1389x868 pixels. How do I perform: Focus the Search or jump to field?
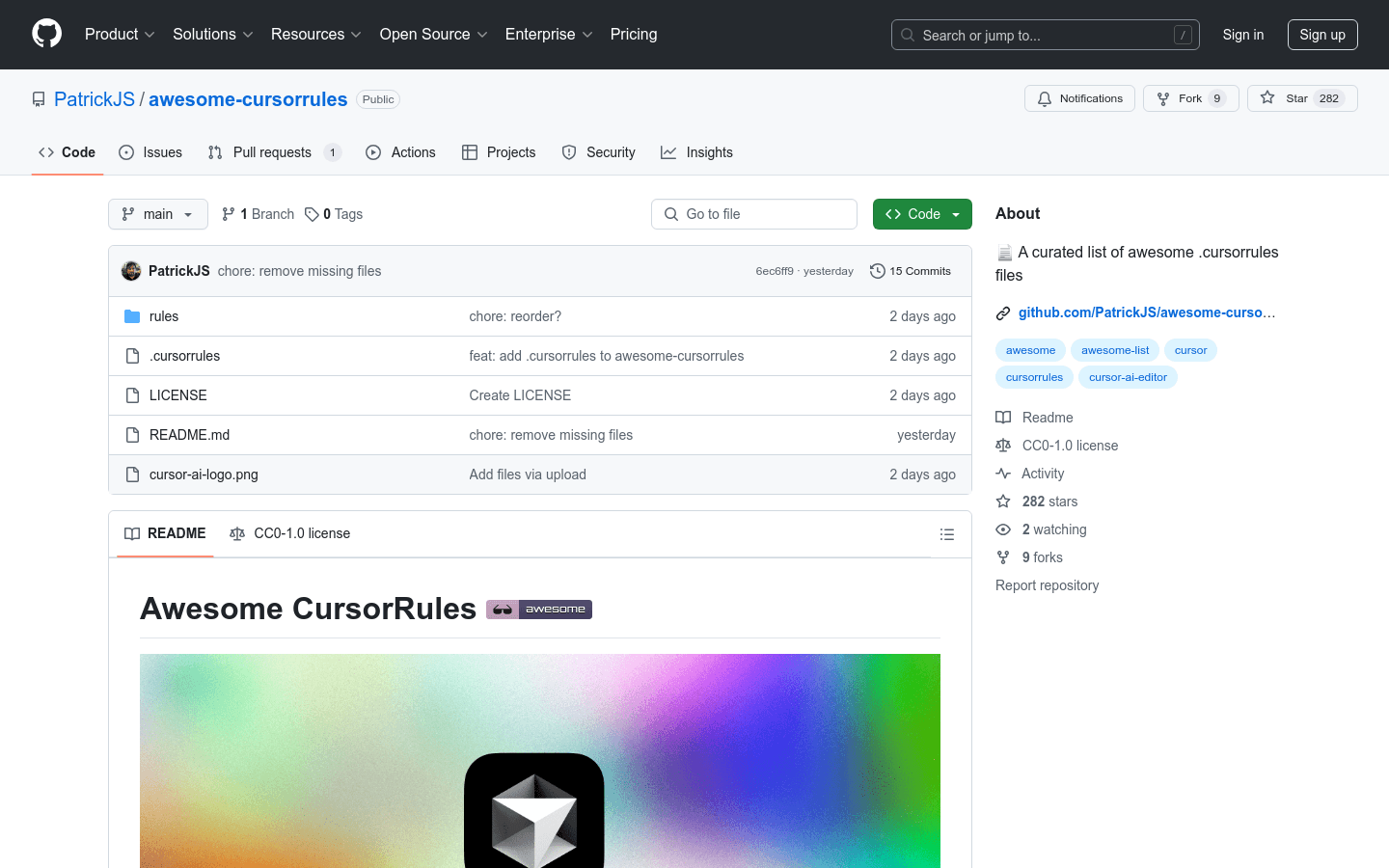click(1046, 35)
